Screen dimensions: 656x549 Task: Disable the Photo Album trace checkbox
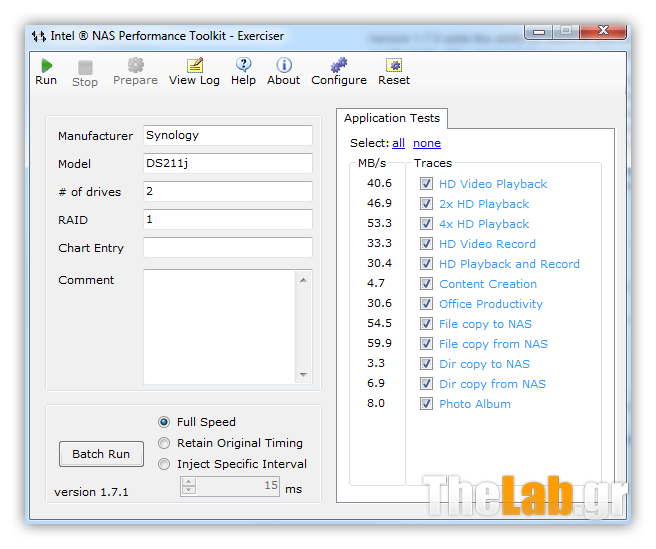point(427,404)
